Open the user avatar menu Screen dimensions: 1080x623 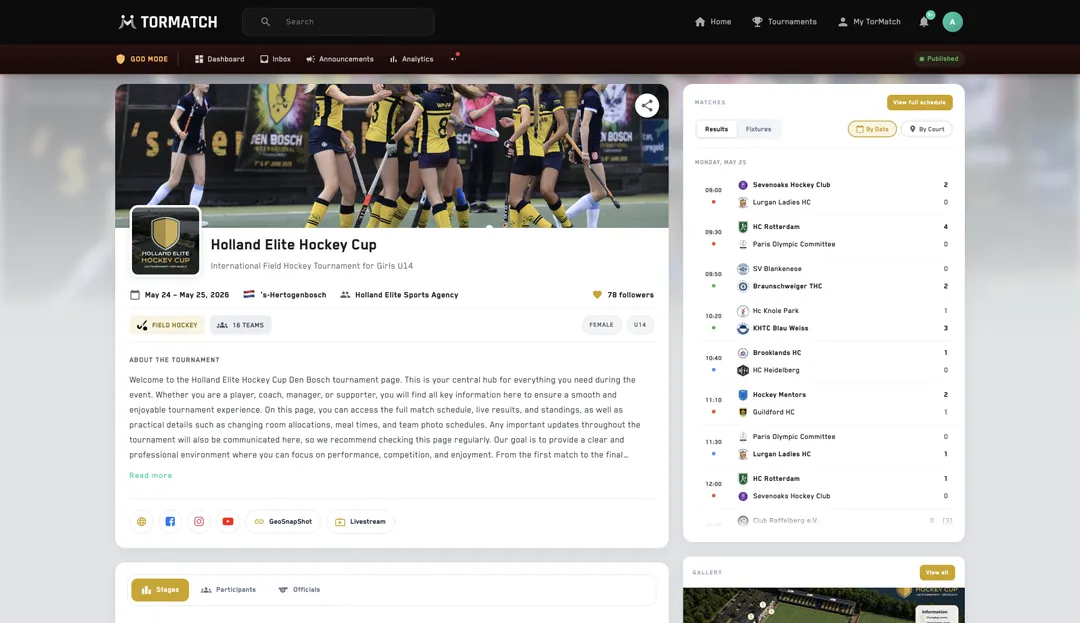pos(952,22)
